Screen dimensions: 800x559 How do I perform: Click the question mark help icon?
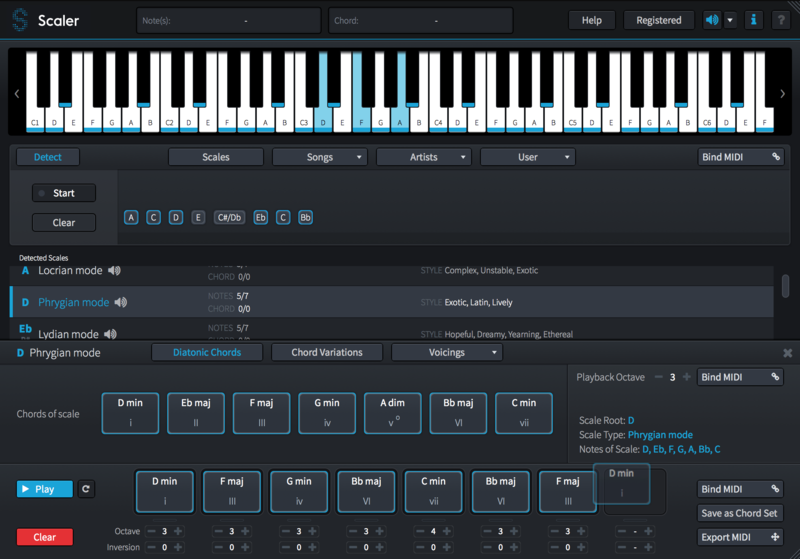point(779,20)
